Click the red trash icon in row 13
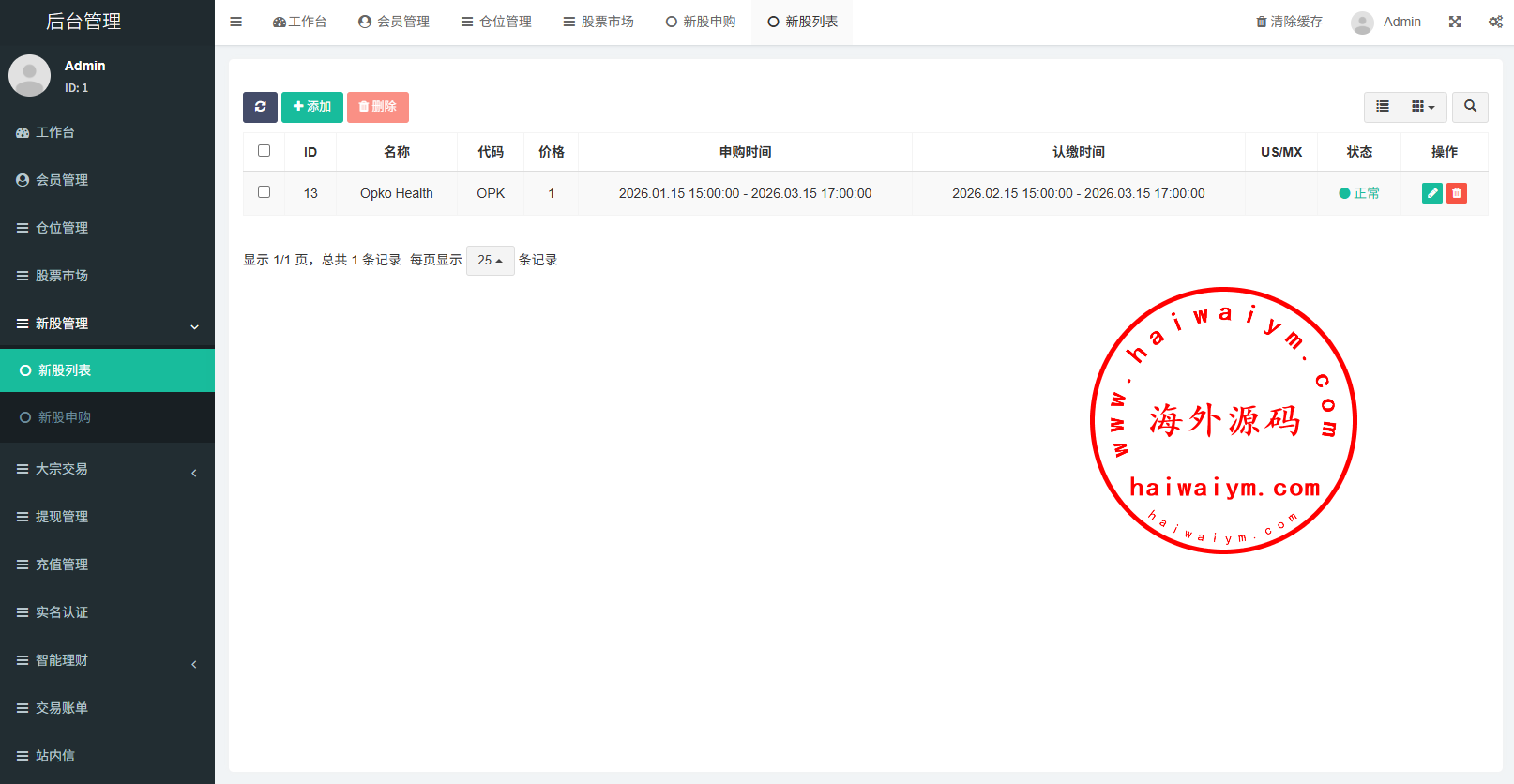The width and height of the screenshot is (1514, 784). point(1457,193)
